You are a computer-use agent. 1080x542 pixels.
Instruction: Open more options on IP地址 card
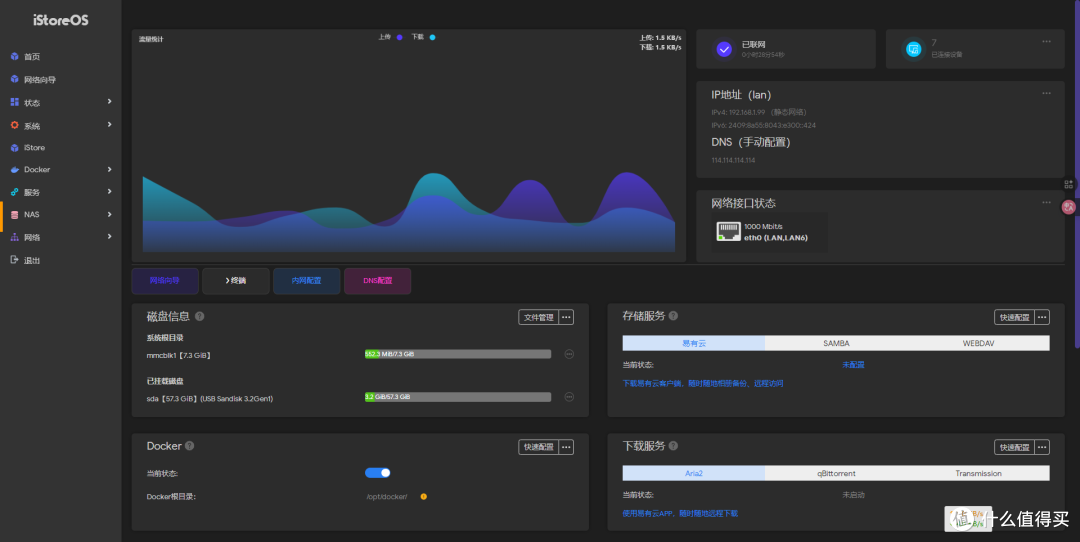click(x=1046, y=93)
